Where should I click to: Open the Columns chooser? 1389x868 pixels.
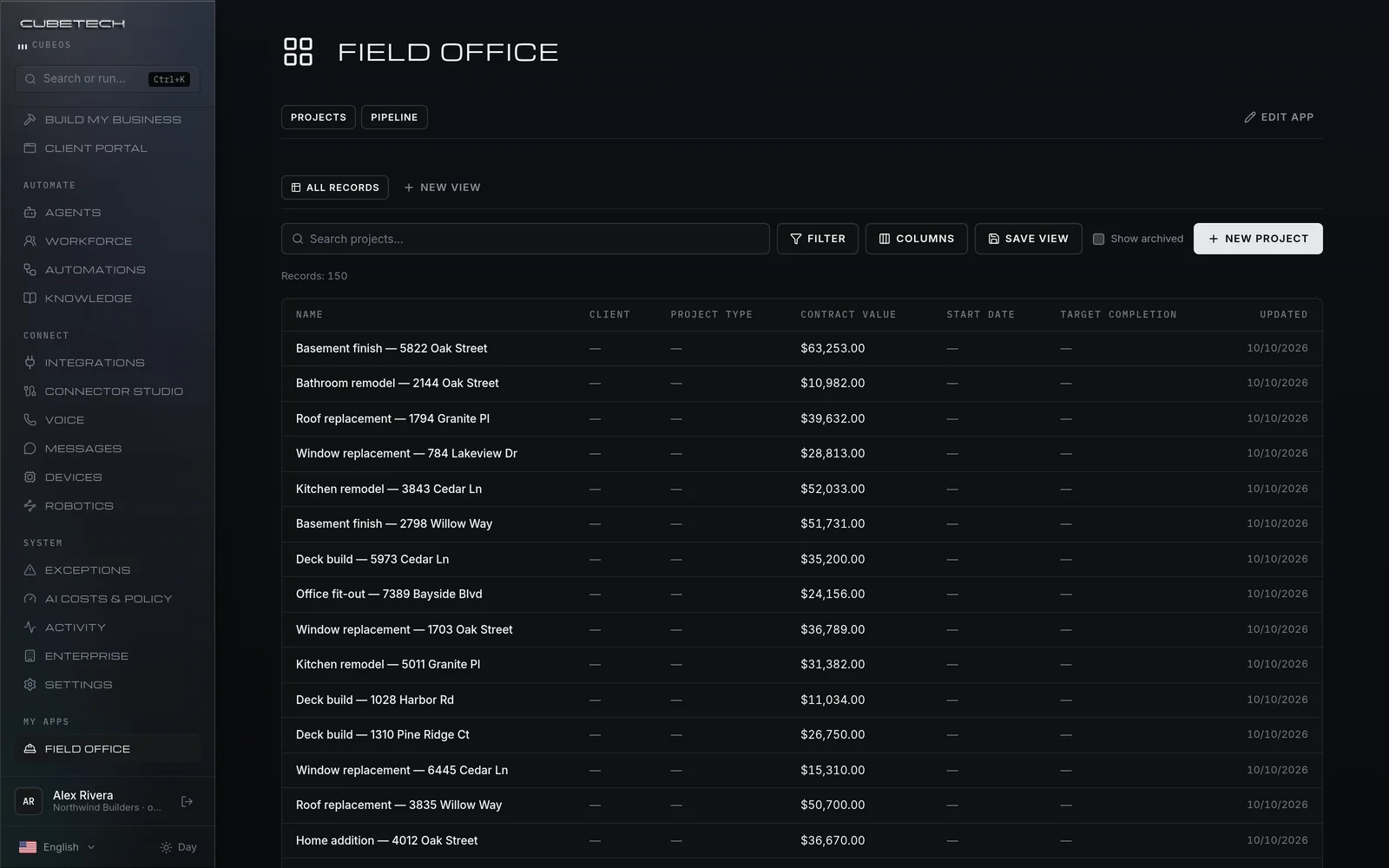tap(916, 239)
